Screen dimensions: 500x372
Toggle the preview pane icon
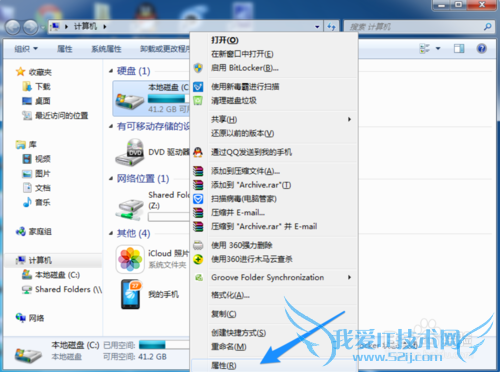(x=459, y=49)
